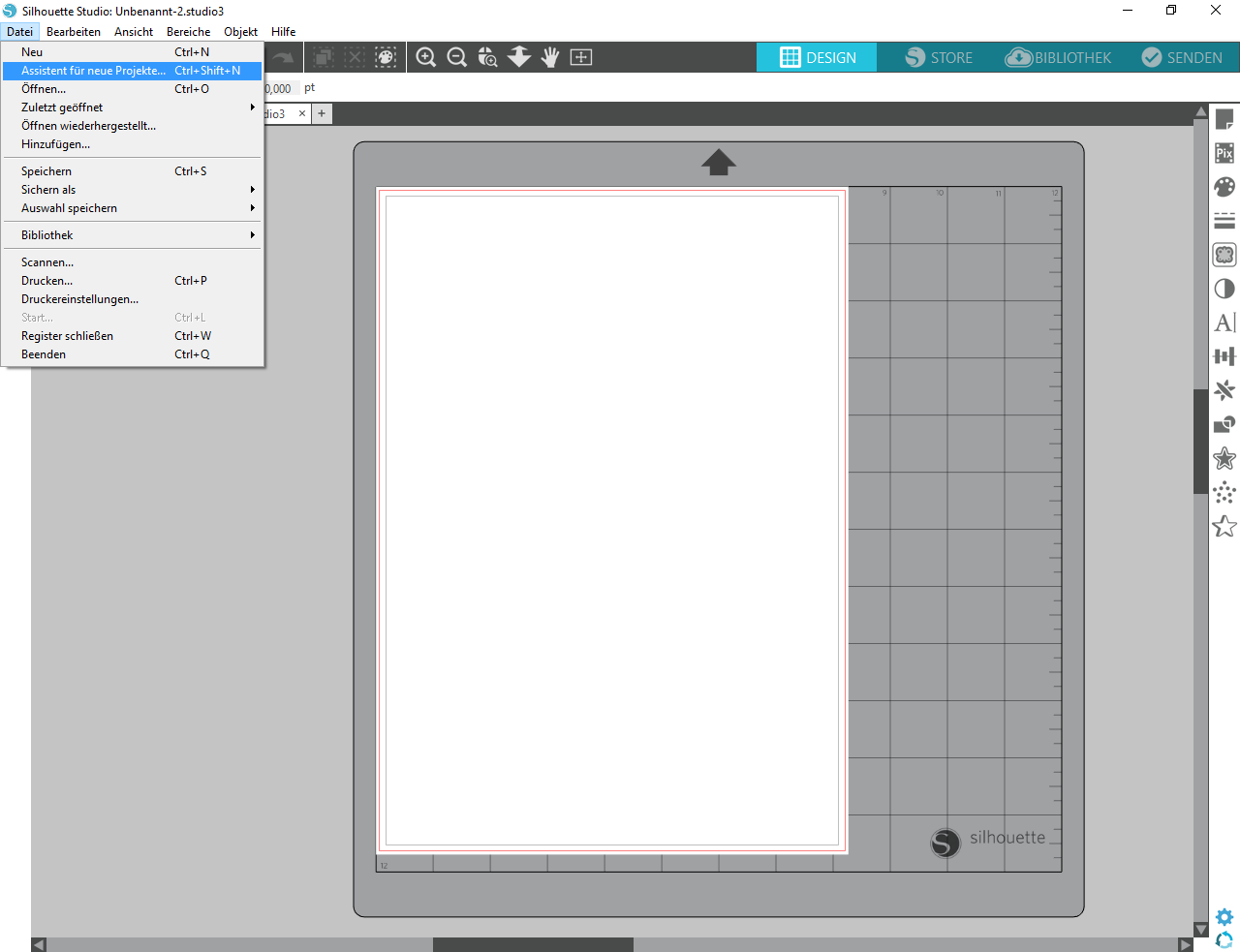Switch to the STORE tab
Image resolution: width=1240 pixels, height=952 pixels.
[x=938, y=58]
